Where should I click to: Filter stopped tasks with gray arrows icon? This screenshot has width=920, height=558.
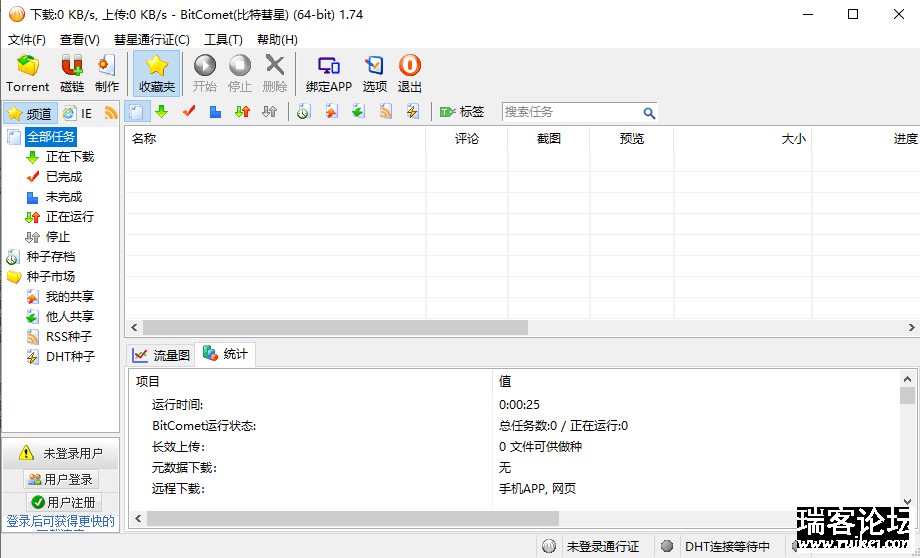point(269,111)
